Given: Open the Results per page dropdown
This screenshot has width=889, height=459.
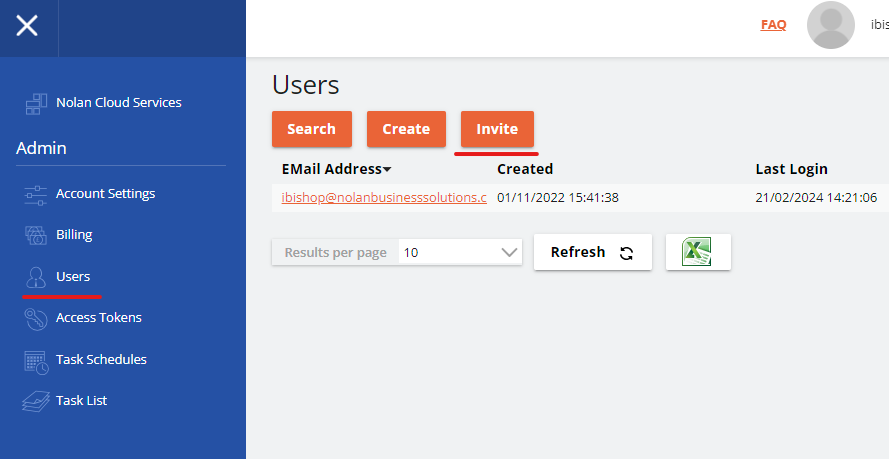Looking at the screenshot, I should (x=460, y=253).
